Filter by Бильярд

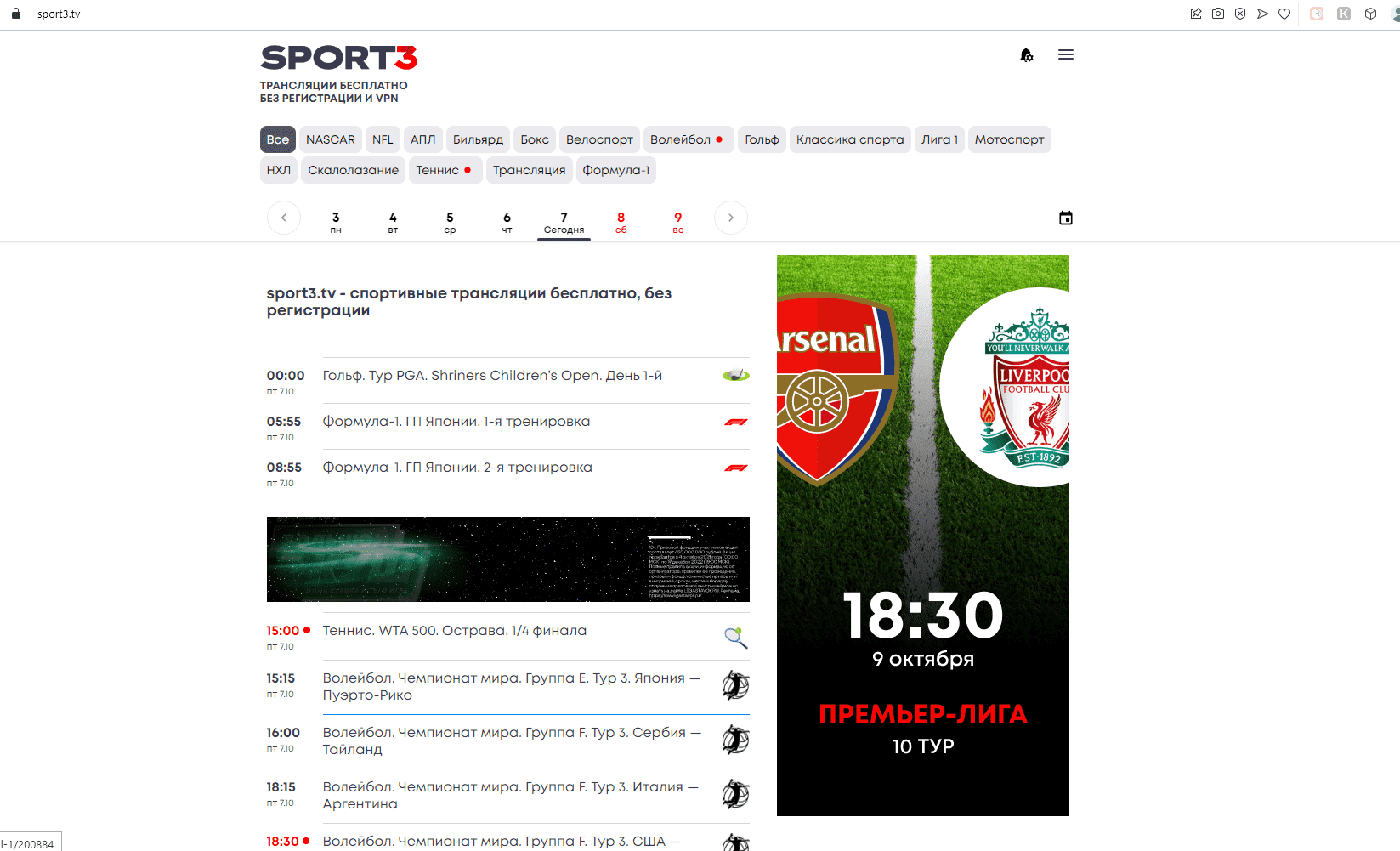pyautogui.click(x=478, y=139)
